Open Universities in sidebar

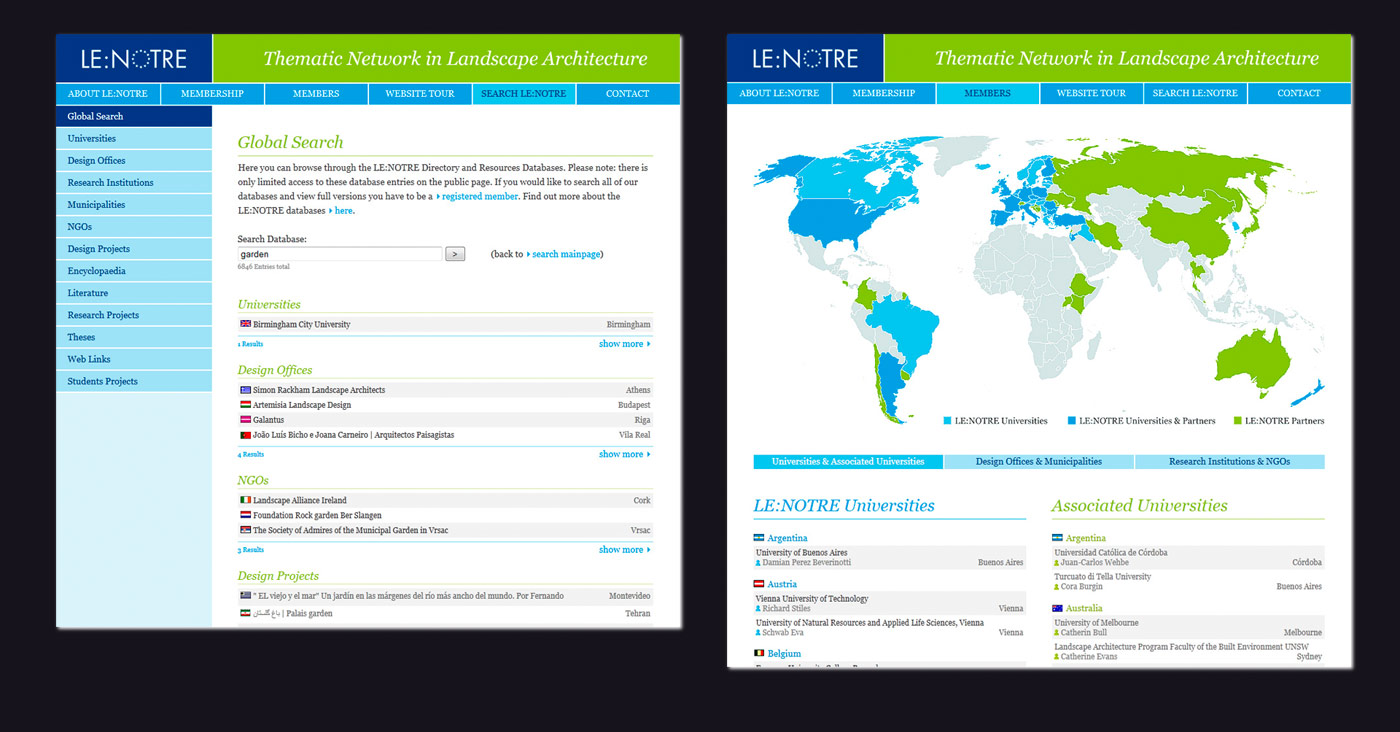tap(134, 139)
